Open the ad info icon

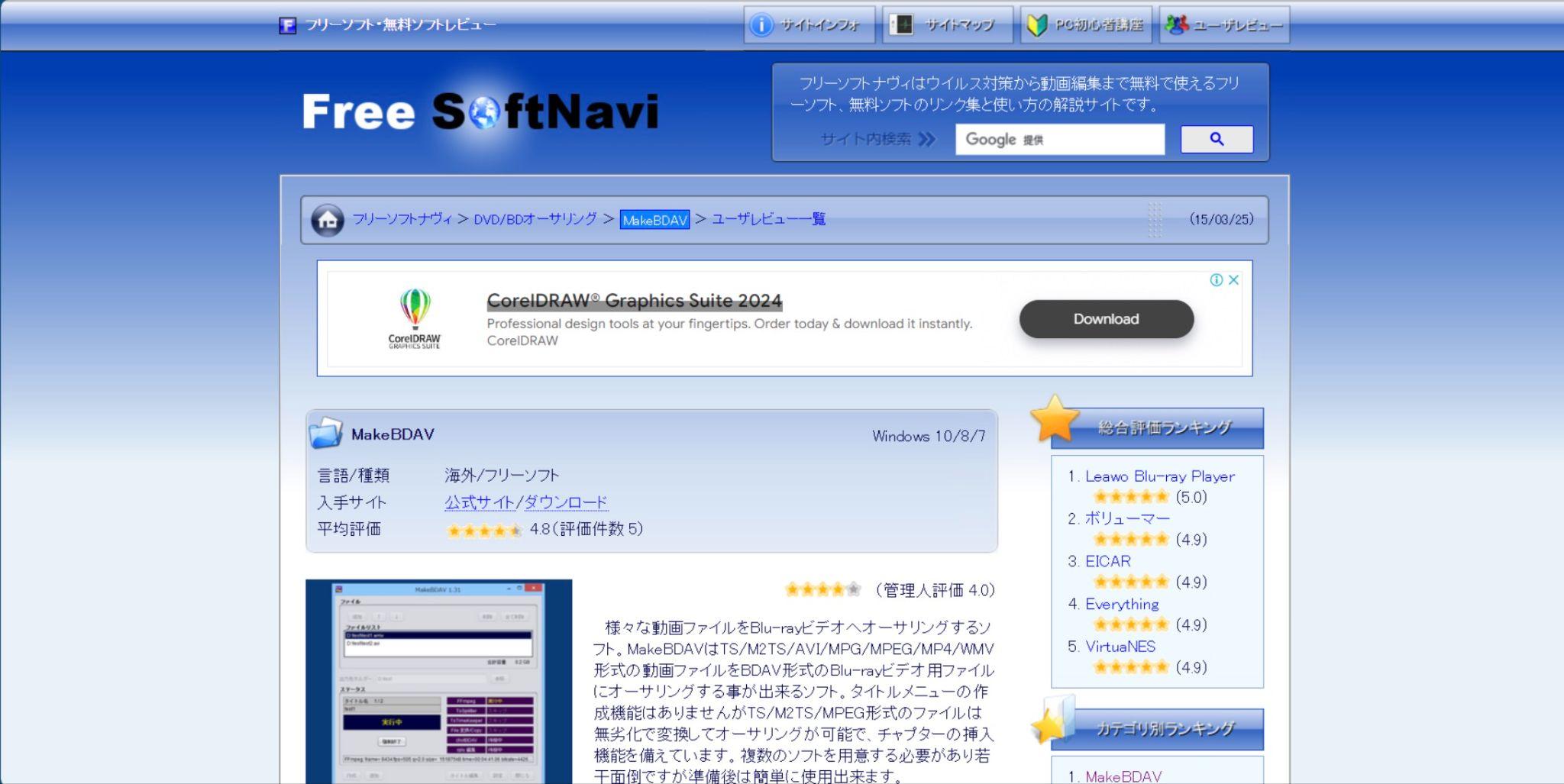pos(1217,280)
